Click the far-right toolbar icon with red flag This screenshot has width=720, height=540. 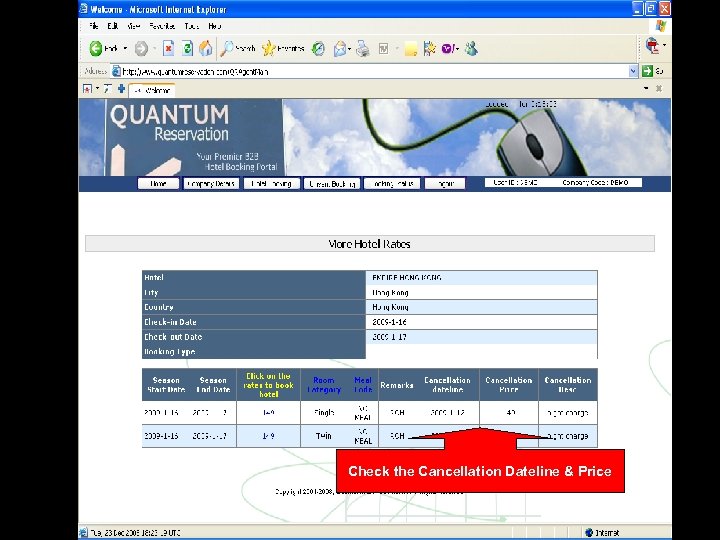(652, 45)
